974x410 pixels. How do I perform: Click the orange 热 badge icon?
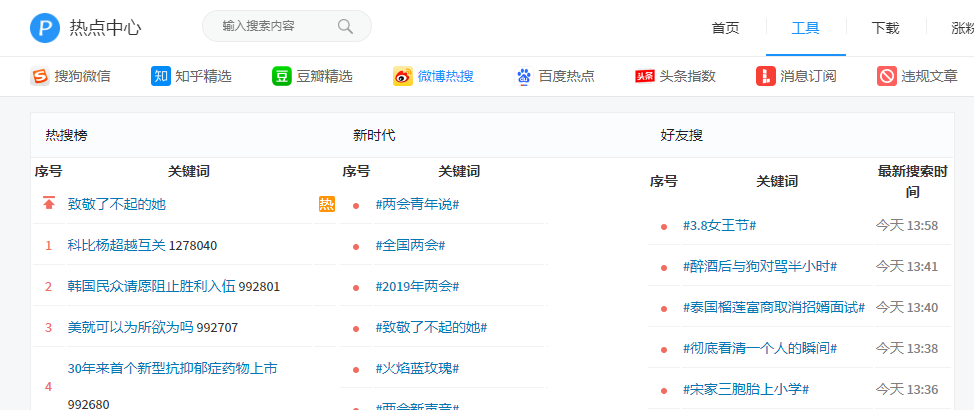tap(327, 204)
